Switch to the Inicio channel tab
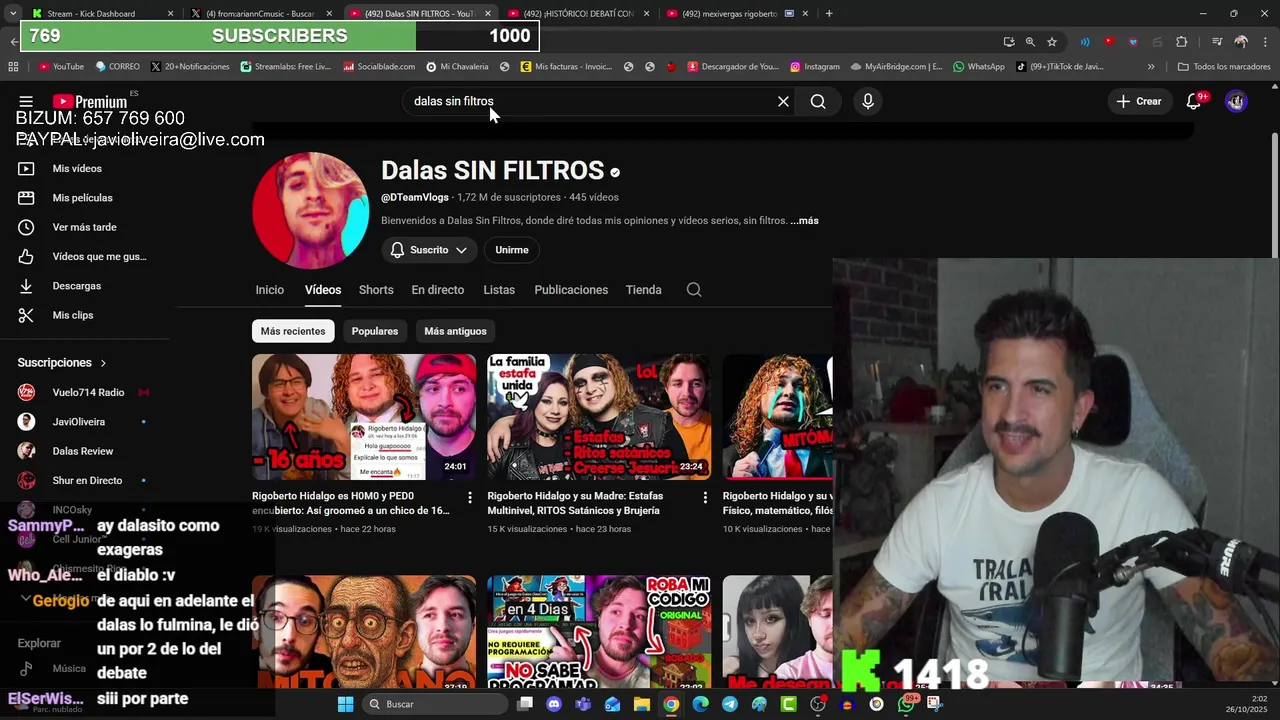This screenshot has height=720, width=1280. point(269,290)
